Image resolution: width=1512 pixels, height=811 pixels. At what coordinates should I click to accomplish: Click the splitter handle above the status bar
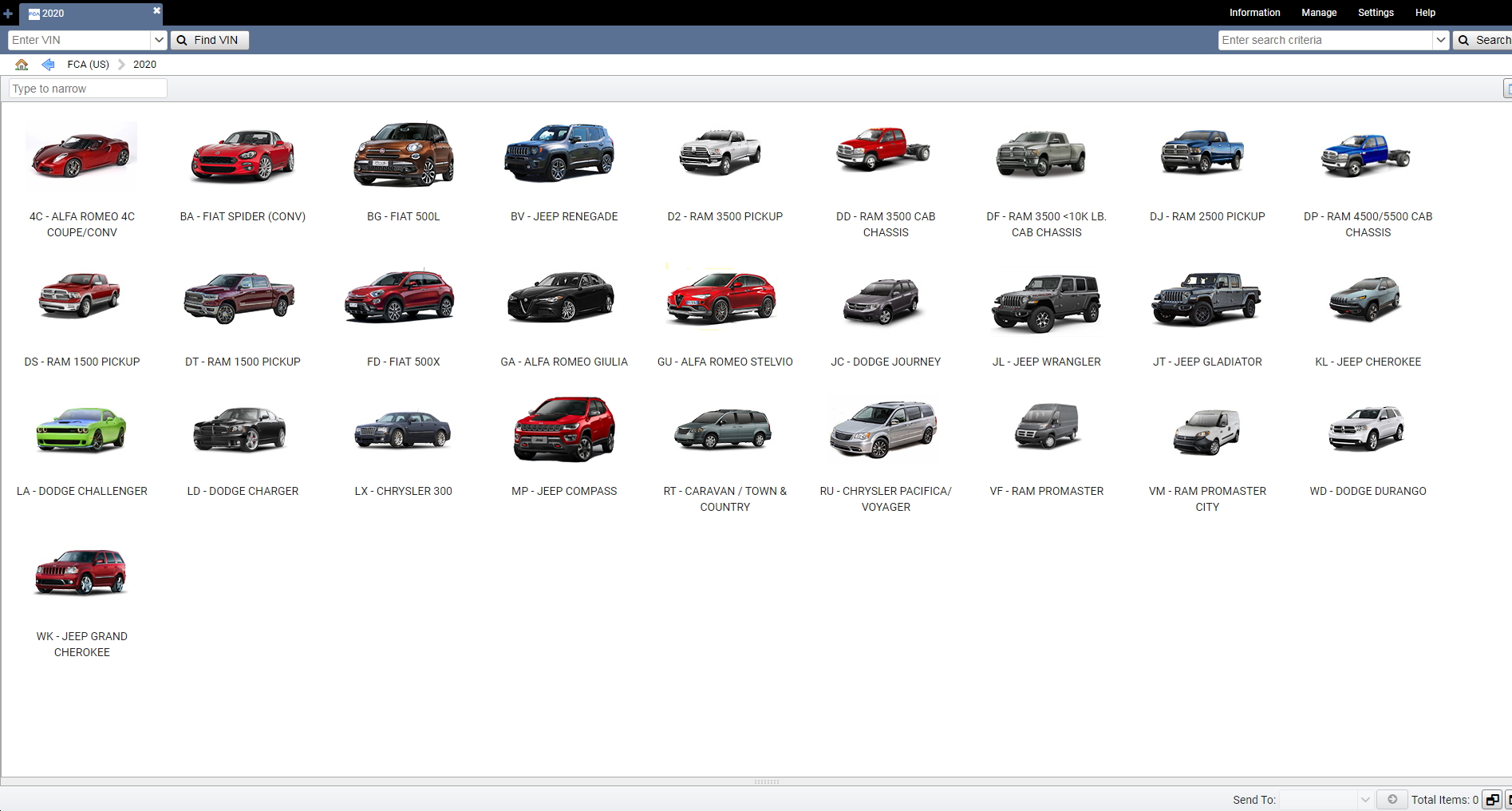click(767, 781)
